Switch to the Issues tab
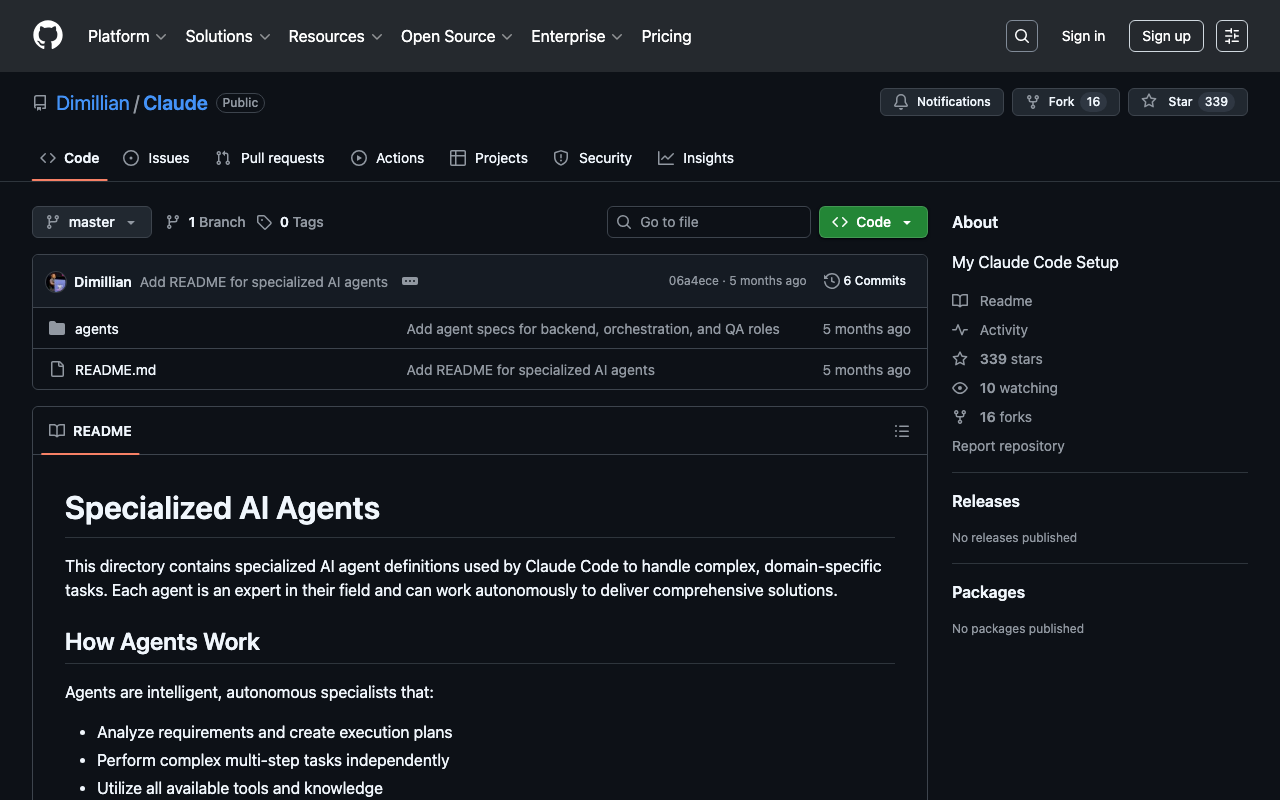Screen dimensions: 1280x800 (157, 158)
